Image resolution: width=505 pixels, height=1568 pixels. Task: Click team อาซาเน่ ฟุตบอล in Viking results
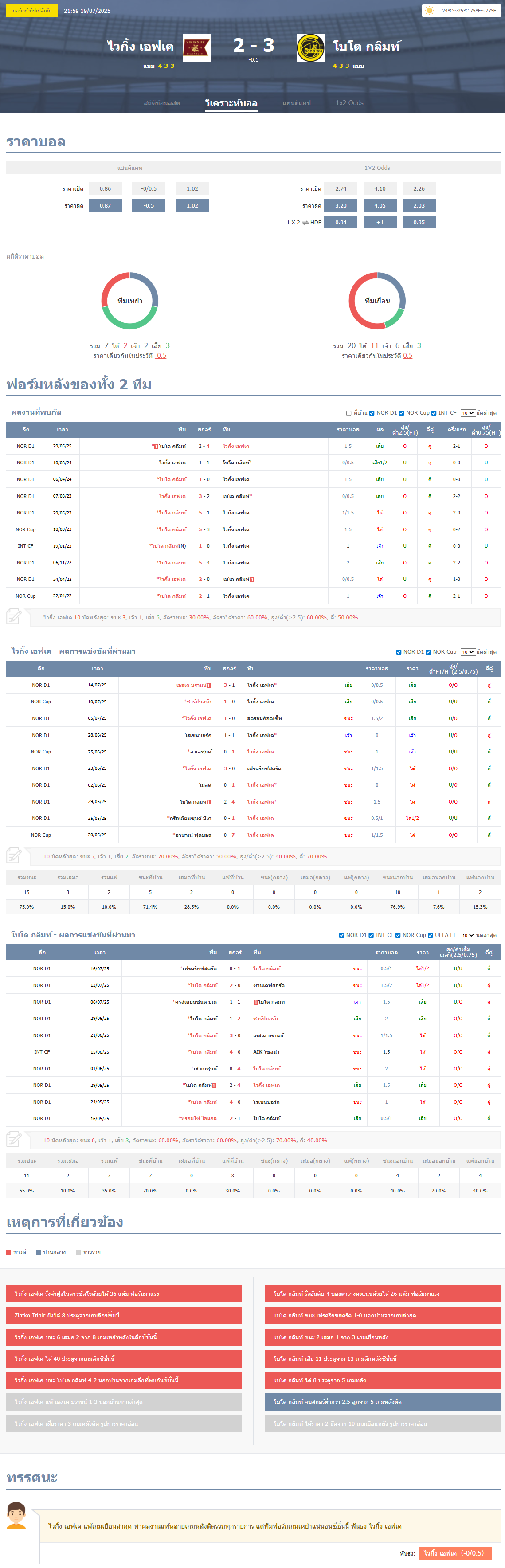pos(192,835)
